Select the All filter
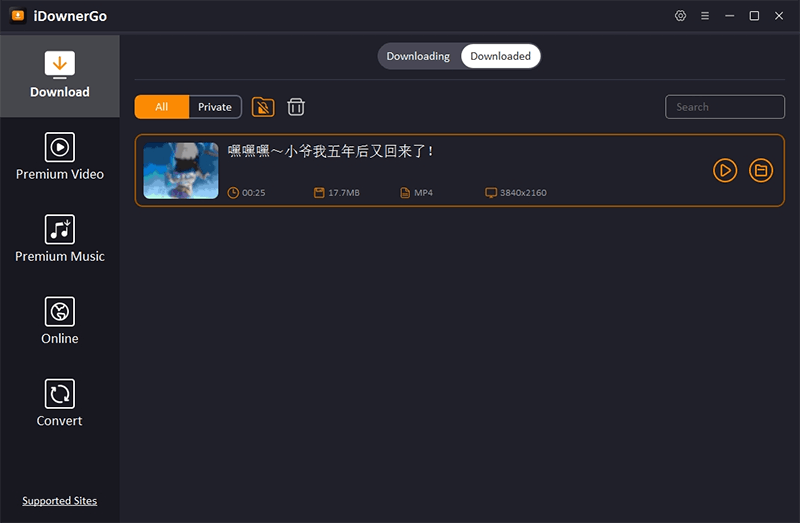This screenshot has height=523, width=800. click(162, 107)
